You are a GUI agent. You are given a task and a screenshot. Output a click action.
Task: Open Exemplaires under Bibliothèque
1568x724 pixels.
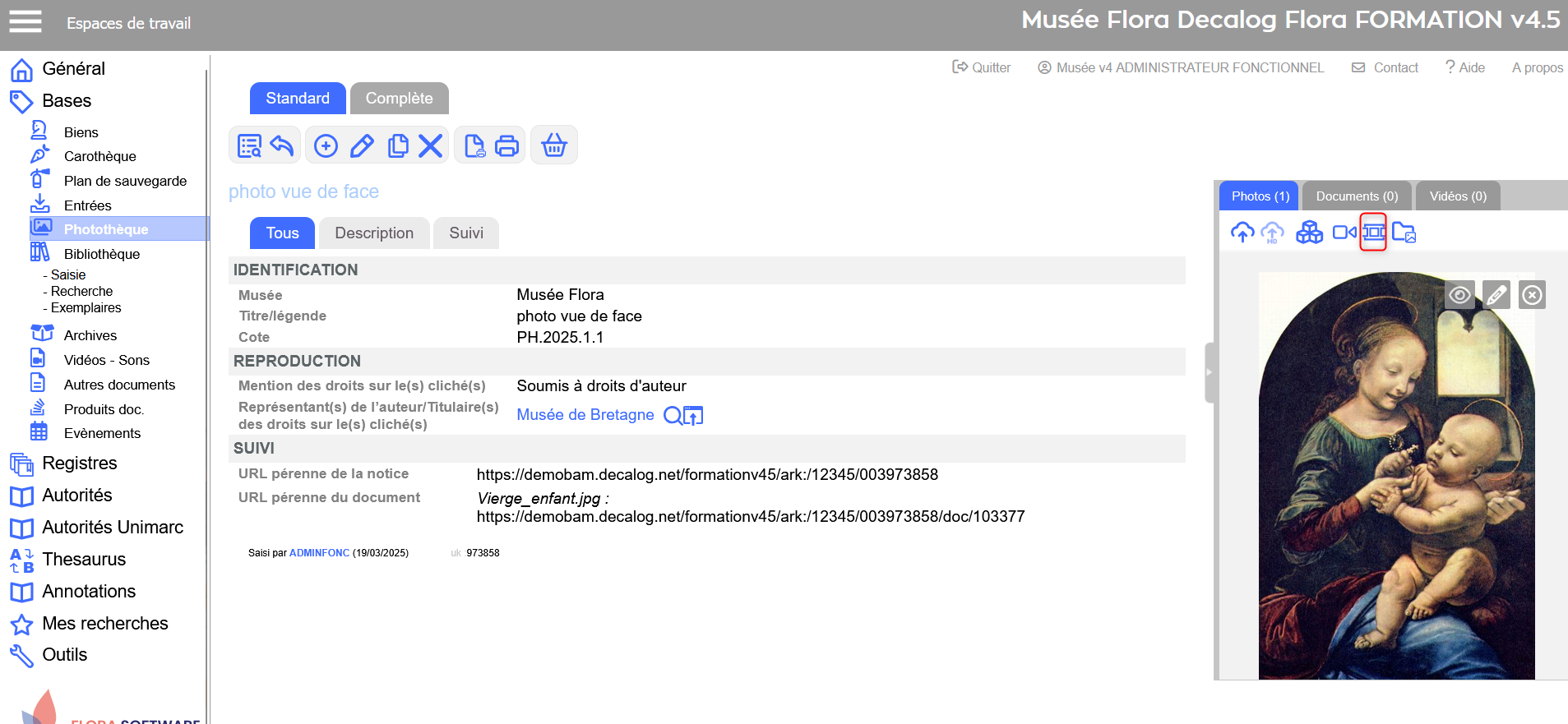(86, 307)
